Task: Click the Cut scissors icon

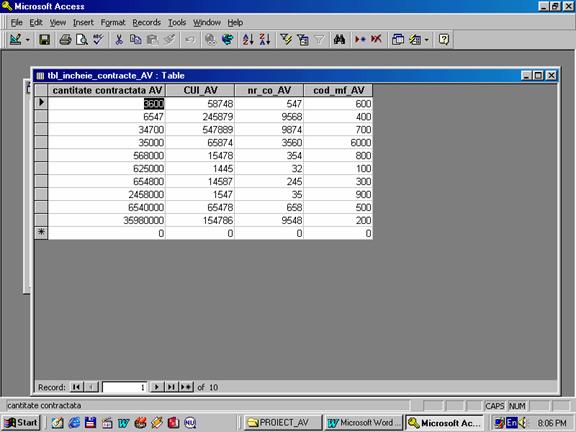Action: click(119, 39)
